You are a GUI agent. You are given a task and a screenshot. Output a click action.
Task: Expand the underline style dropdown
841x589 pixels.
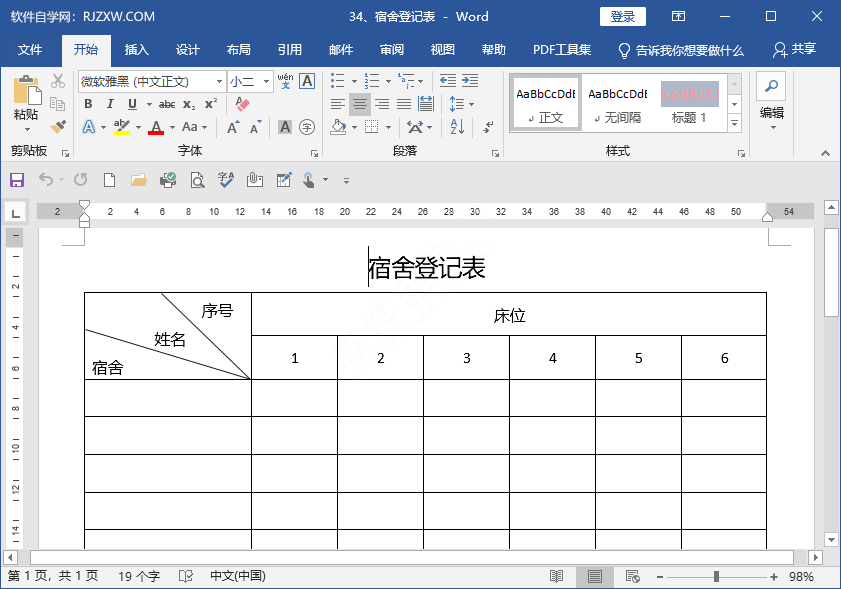point(148,103)
